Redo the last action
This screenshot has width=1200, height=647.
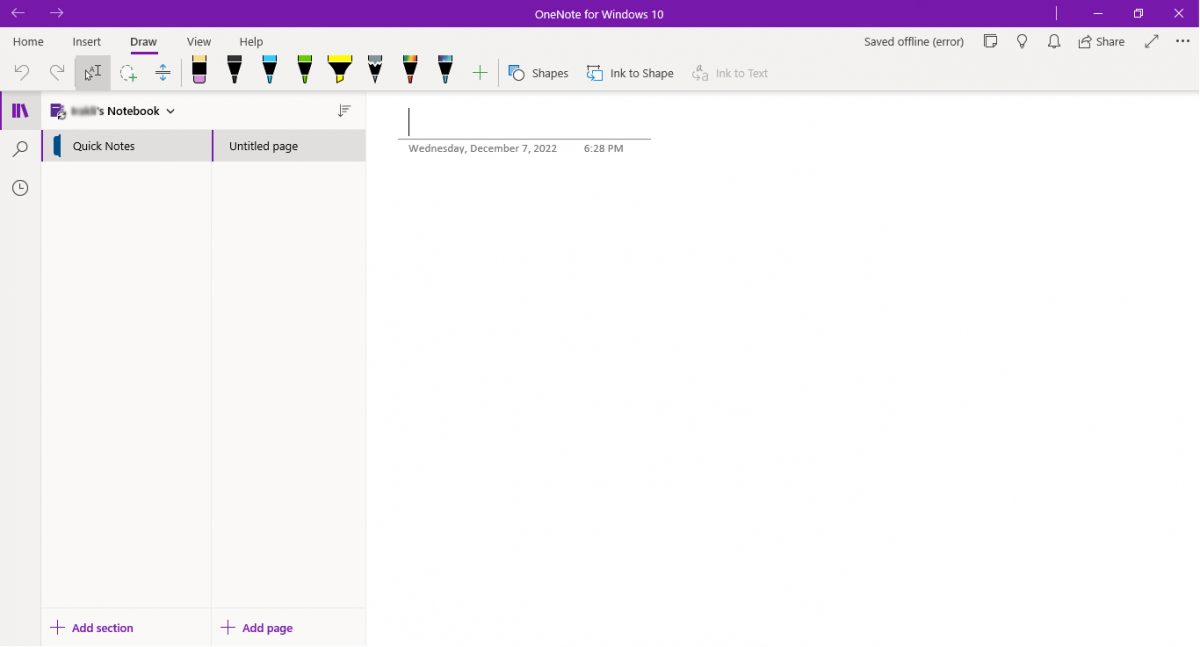pos(57,73)
